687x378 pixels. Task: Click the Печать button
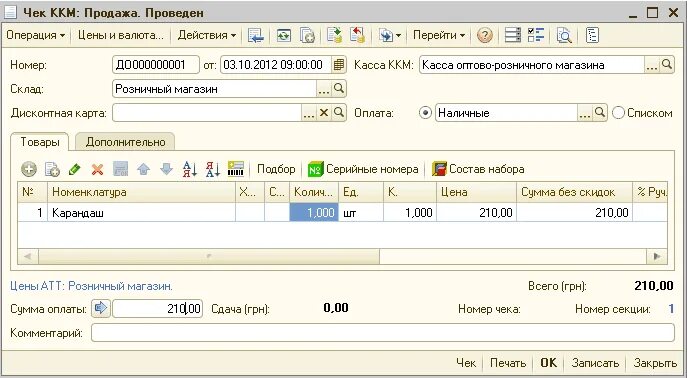tap(508, 363)
